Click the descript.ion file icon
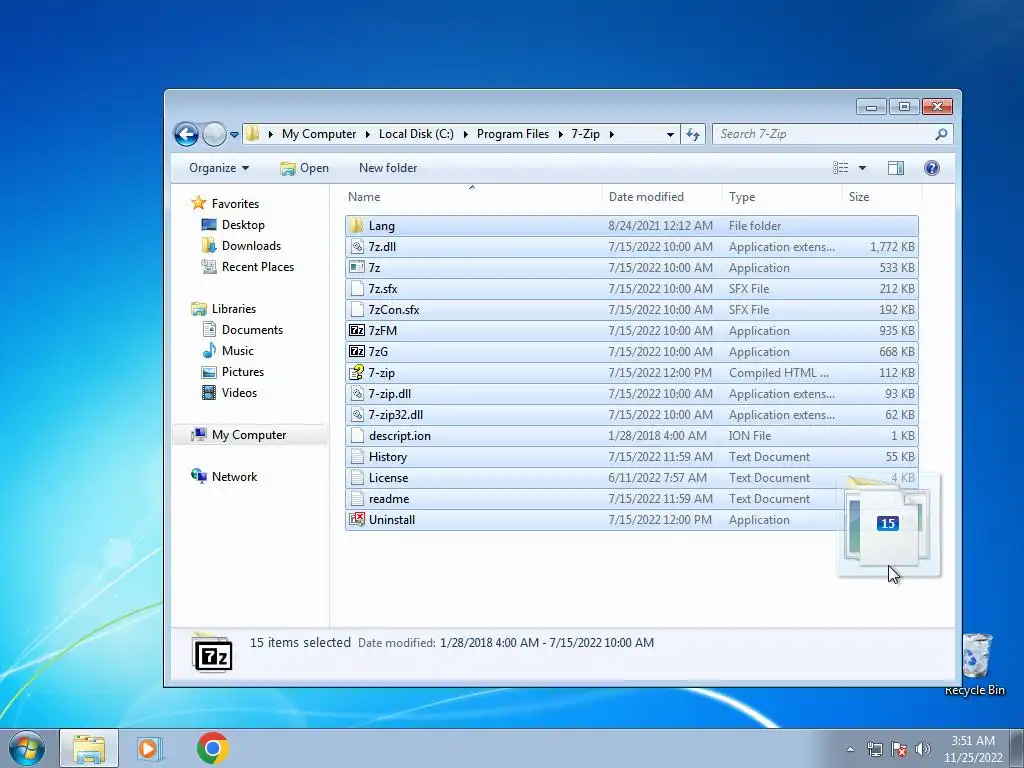 coord(357,436)
